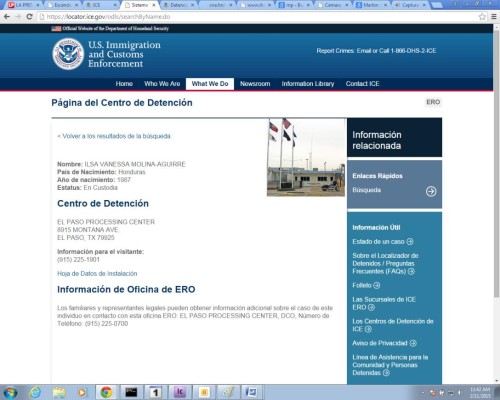The width and height of the screenshot is (500, 400).
Task: Bookmark this page with the star icon
Action: click(x=482, y=16)
